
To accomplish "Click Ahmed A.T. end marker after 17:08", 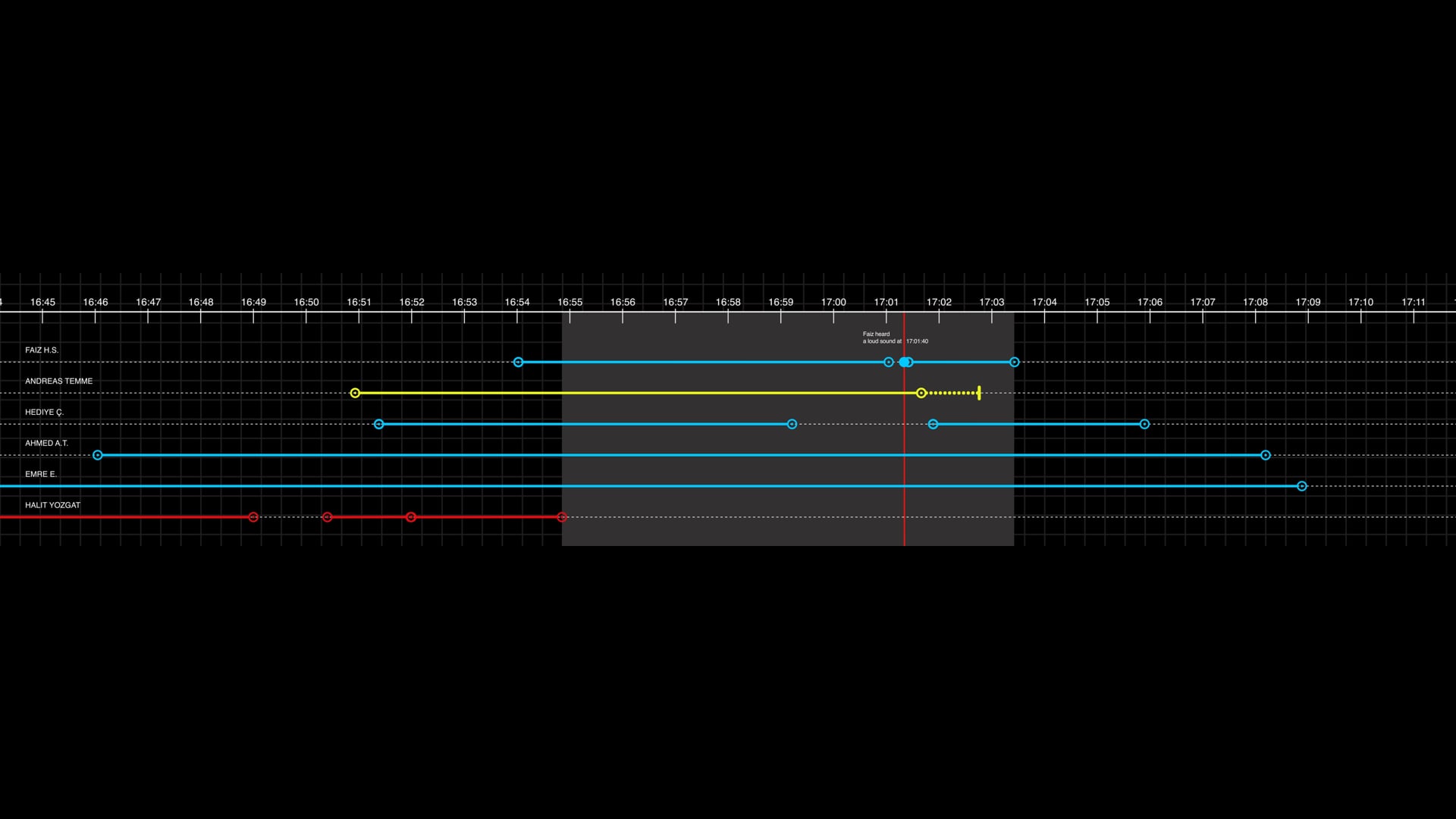I will [1266, 455].
